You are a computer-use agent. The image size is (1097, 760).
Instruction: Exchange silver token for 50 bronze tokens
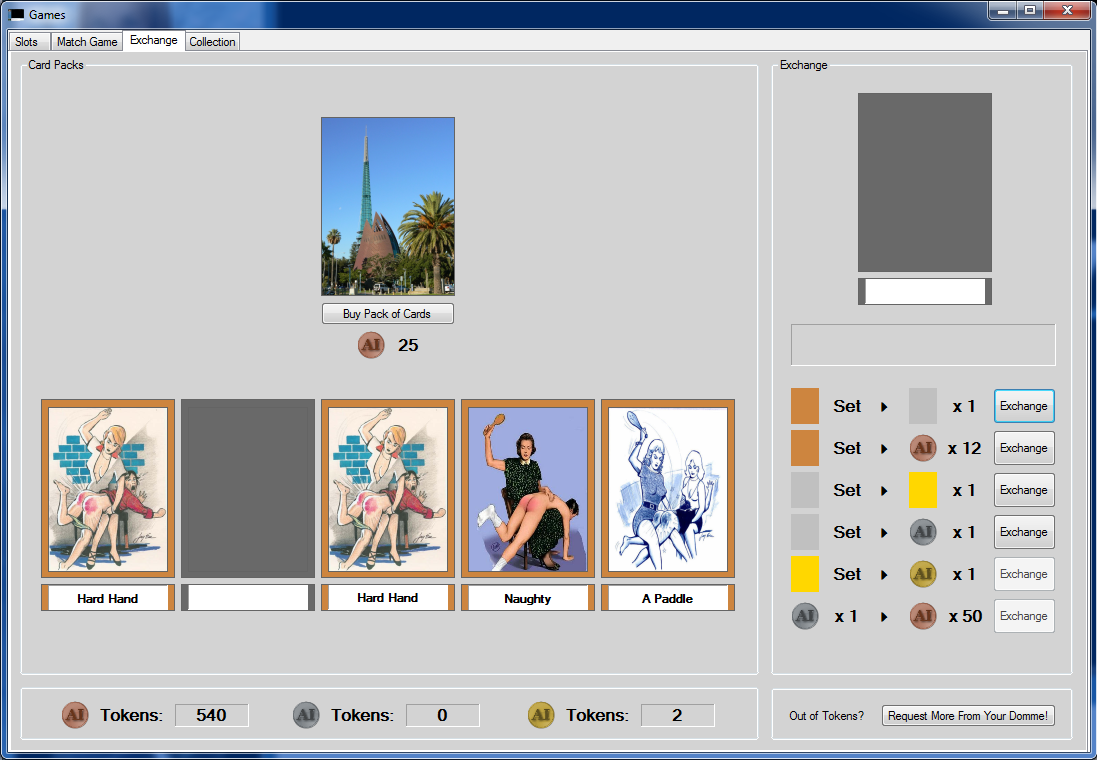(1024, 616)
